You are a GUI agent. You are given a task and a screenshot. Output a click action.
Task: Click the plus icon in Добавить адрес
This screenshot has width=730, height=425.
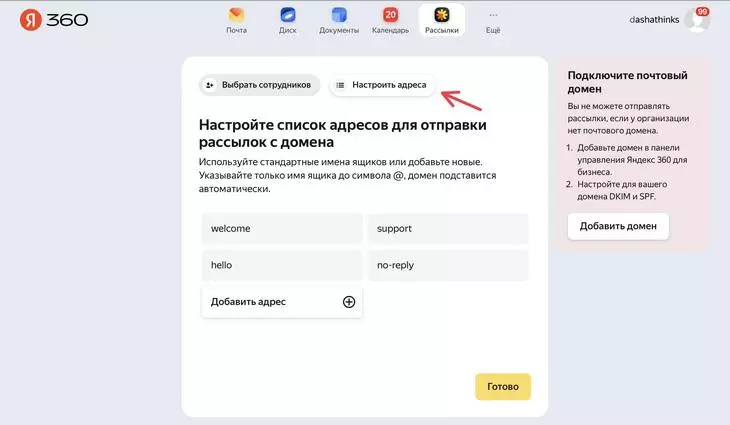pyautogui.click(x=349, y=302)
